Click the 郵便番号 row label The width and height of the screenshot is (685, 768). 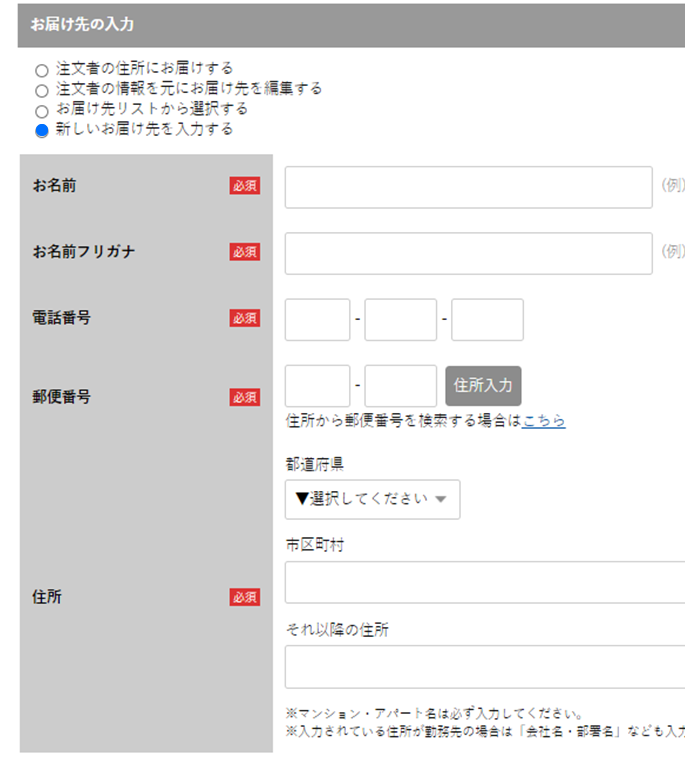click(x=62, y=397)
